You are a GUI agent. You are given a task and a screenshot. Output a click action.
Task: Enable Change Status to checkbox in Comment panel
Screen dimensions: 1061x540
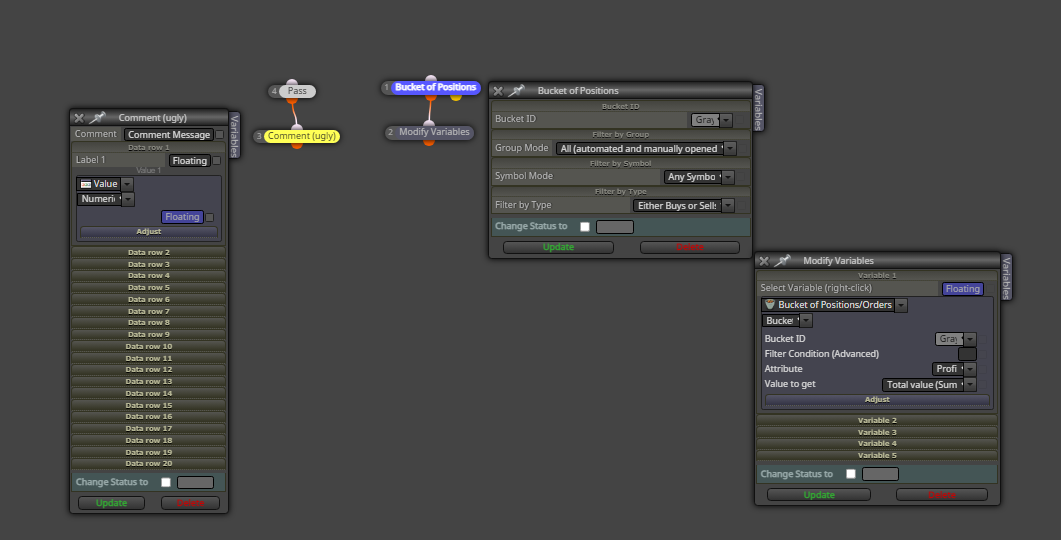pos(166,482)
